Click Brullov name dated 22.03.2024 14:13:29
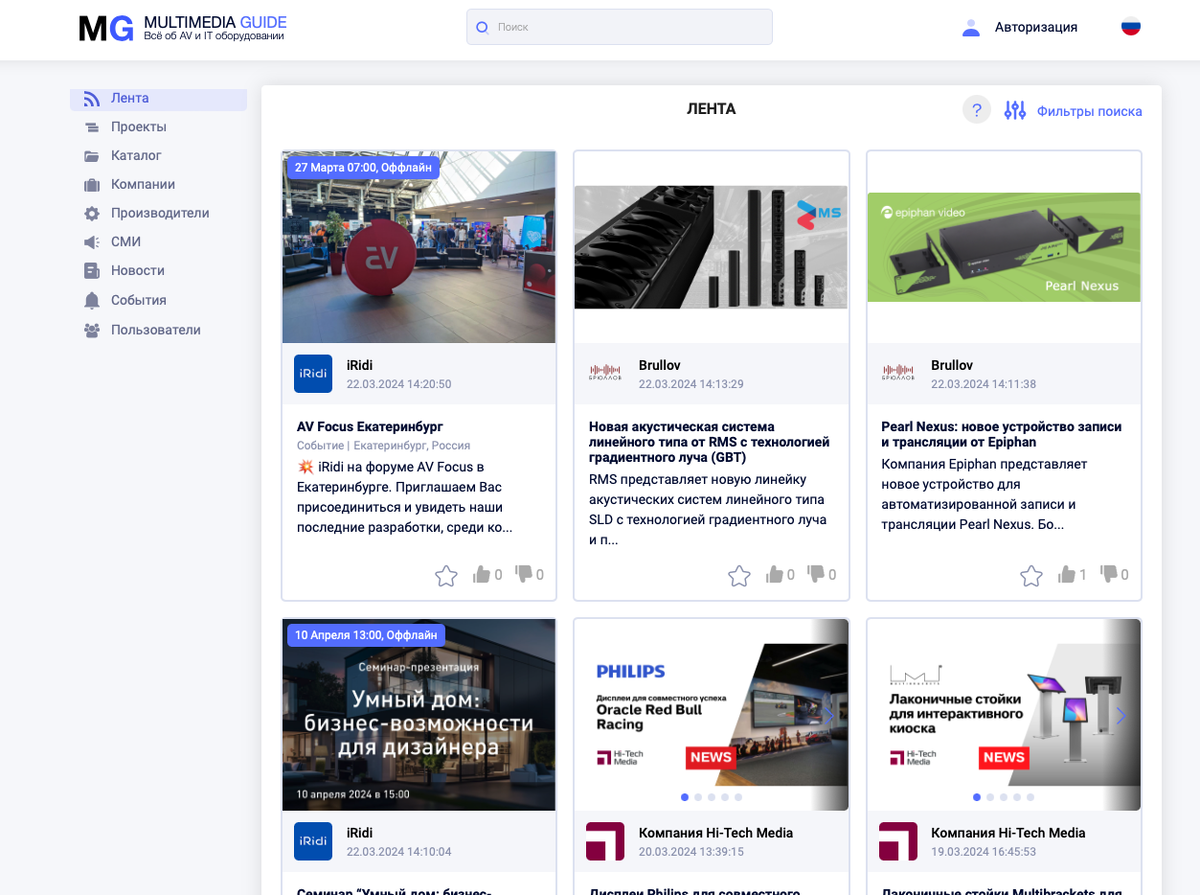 [660, 366]
